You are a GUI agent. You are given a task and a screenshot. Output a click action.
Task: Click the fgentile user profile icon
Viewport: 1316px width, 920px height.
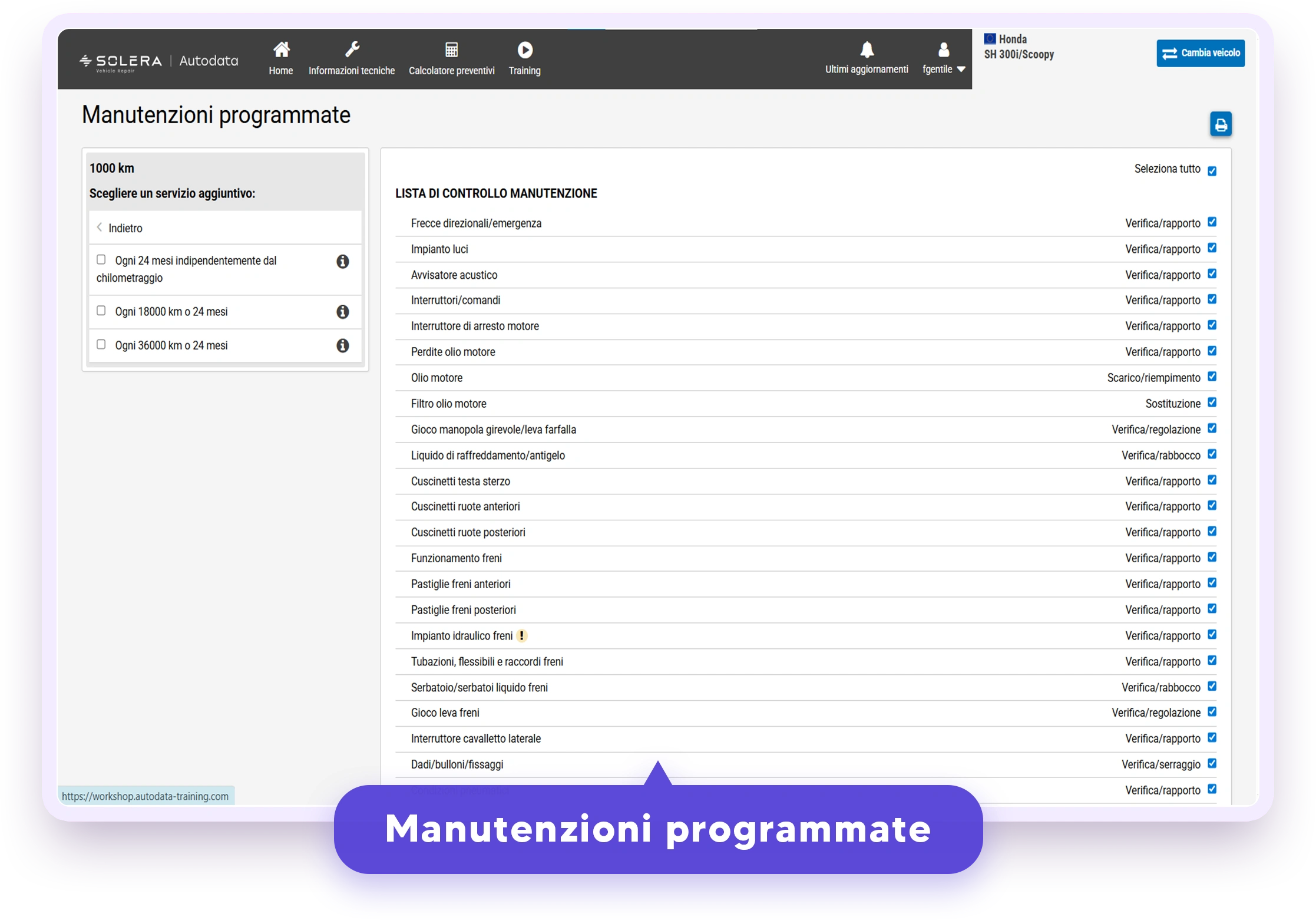tap(944, 50)
